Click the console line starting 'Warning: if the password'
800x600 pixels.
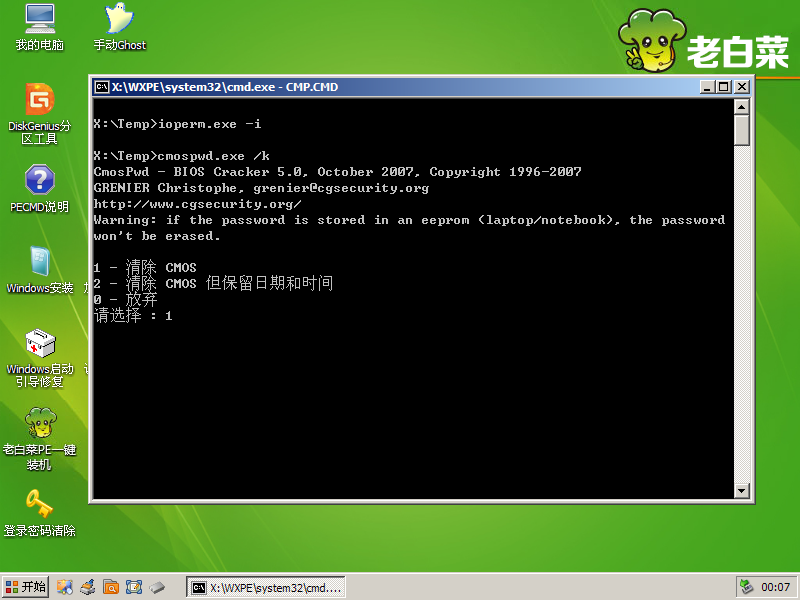pyautogui.click(x=409, y=220)
